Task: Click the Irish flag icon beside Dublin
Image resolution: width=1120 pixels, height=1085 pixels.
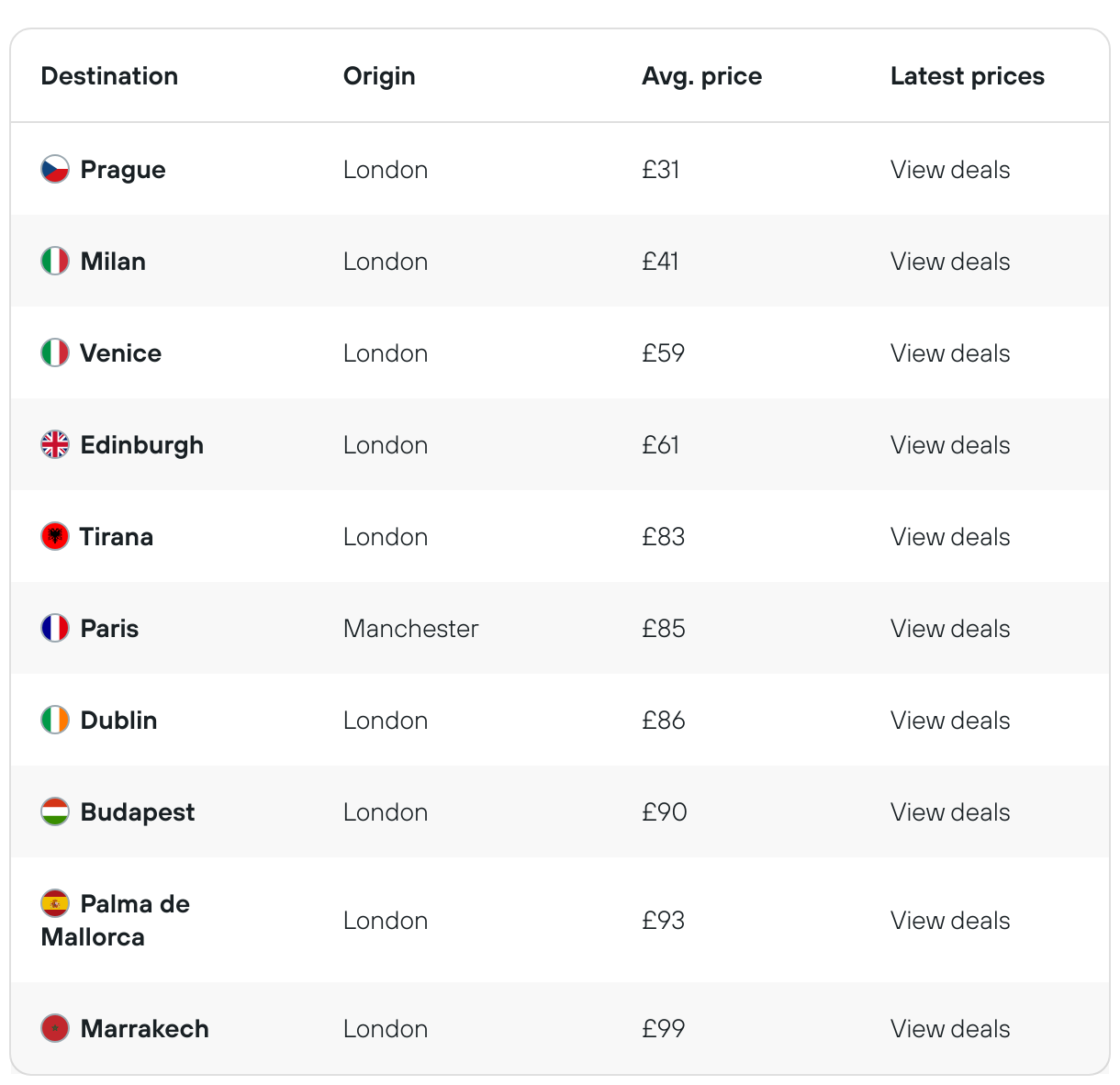Action: pos(55,720)
